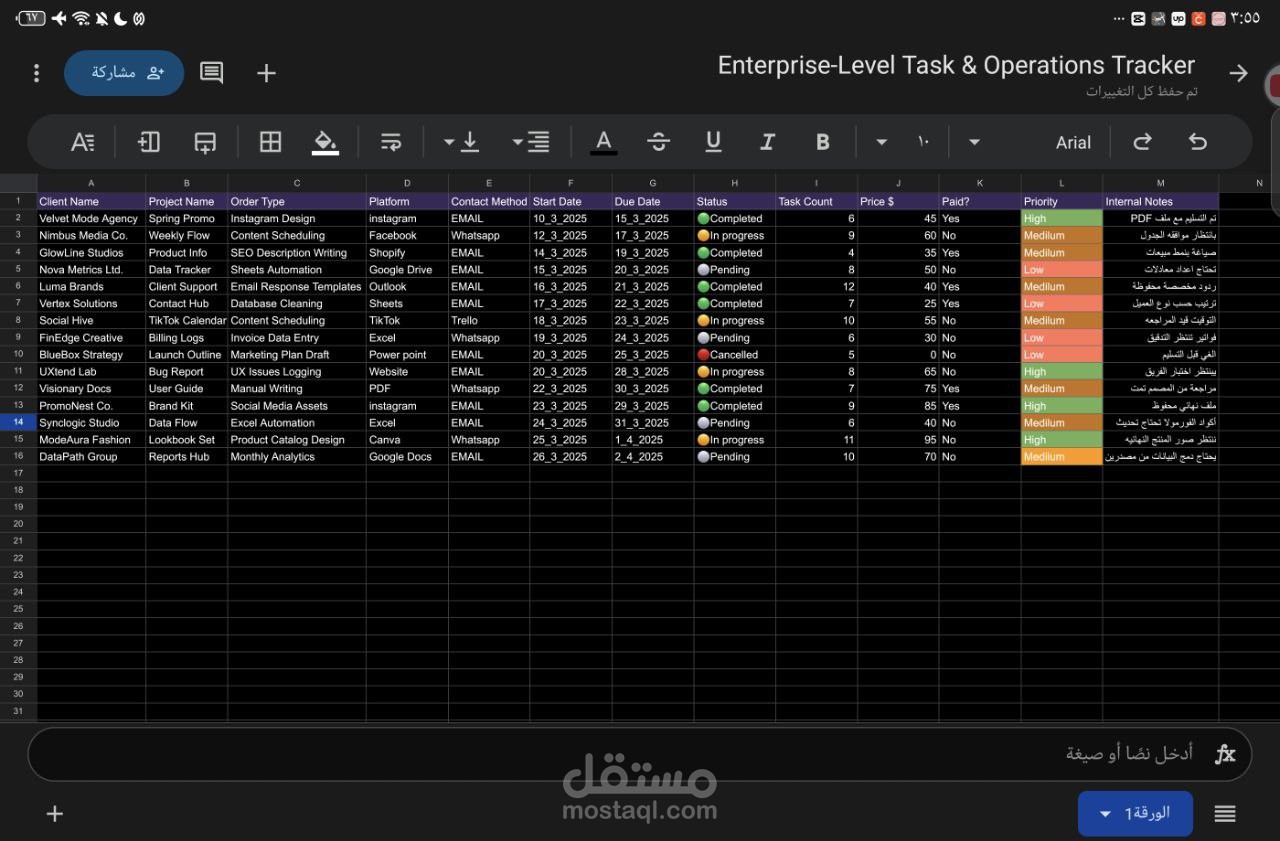Expand the horizontal alignment dropdown
The height and width of the screenshot is (841, 1280).
coord(531,142)
